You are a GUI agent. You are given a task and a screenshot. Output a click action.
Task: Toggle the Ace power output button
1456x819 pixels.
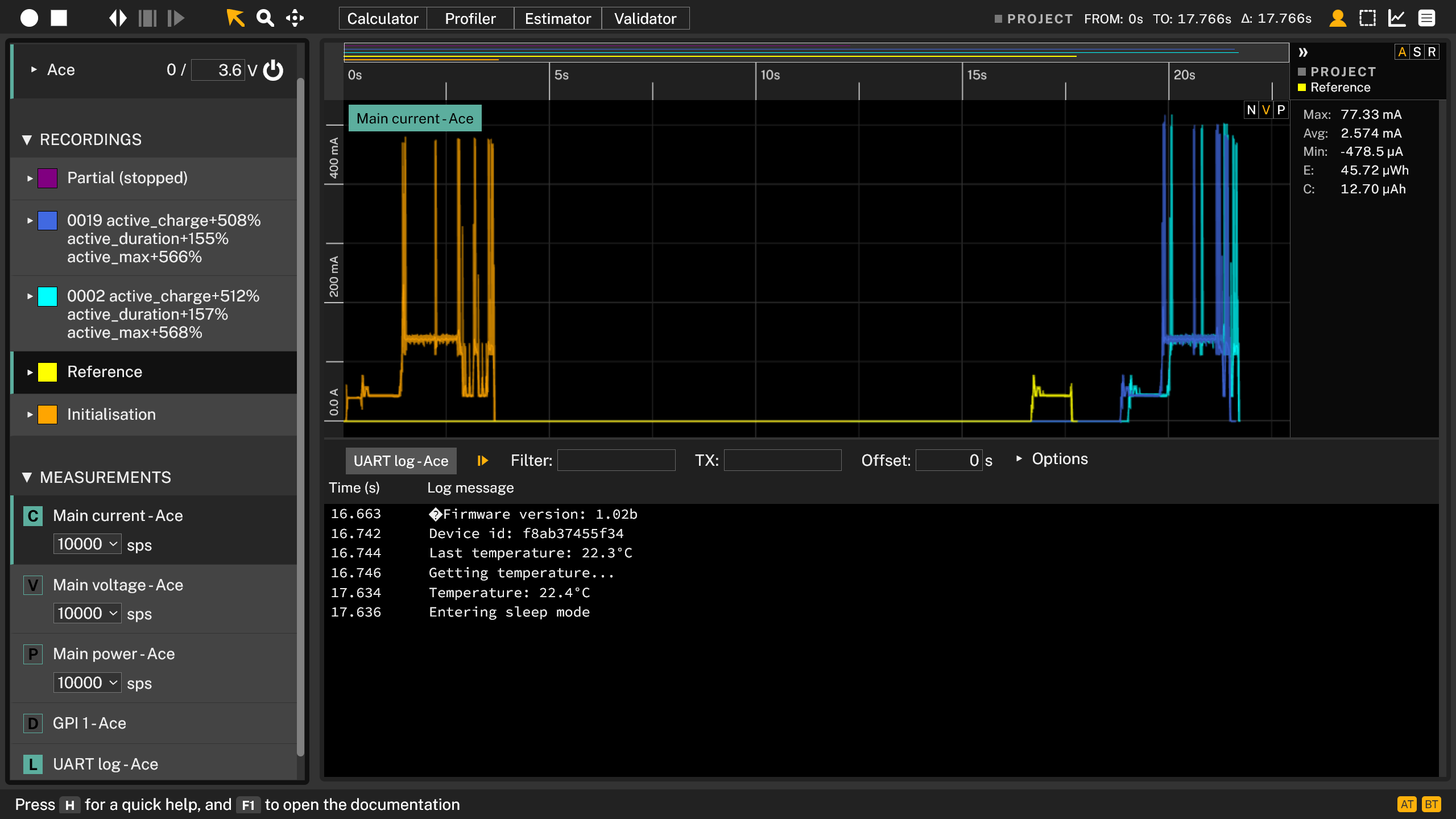tap(273, 70)
